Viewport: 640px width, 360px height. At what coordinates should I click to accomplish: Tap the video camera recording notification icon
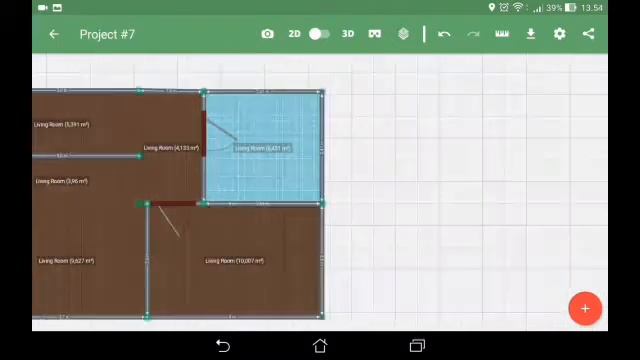click(x=43, y=7)
